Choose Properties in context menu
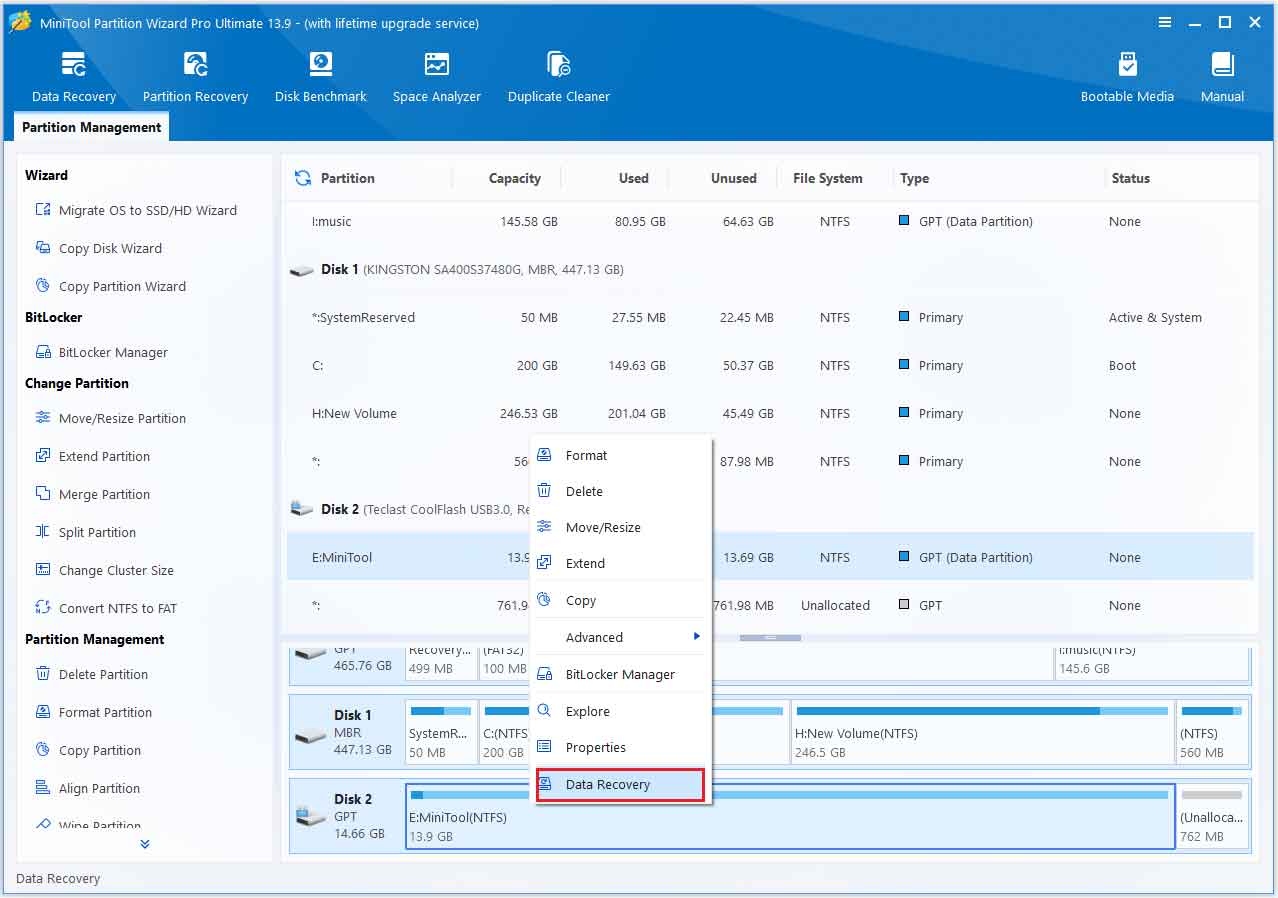Image resolution: width=1278 pixels, height=898 pixels. pos(620,747)
